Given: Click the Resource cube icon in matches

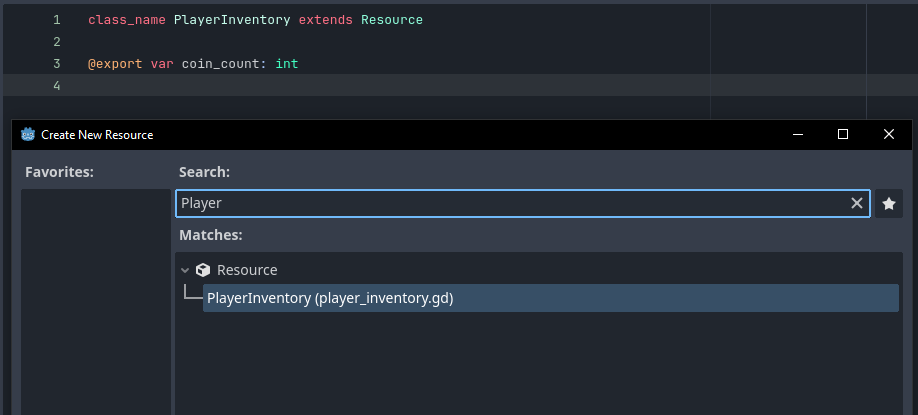Looking at the screenshot, I should click(203, 270).
